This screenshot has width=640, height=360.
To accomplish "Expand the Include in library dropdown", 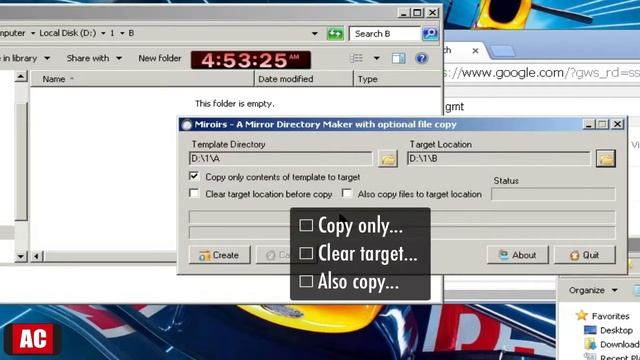I will click(47, 58).
